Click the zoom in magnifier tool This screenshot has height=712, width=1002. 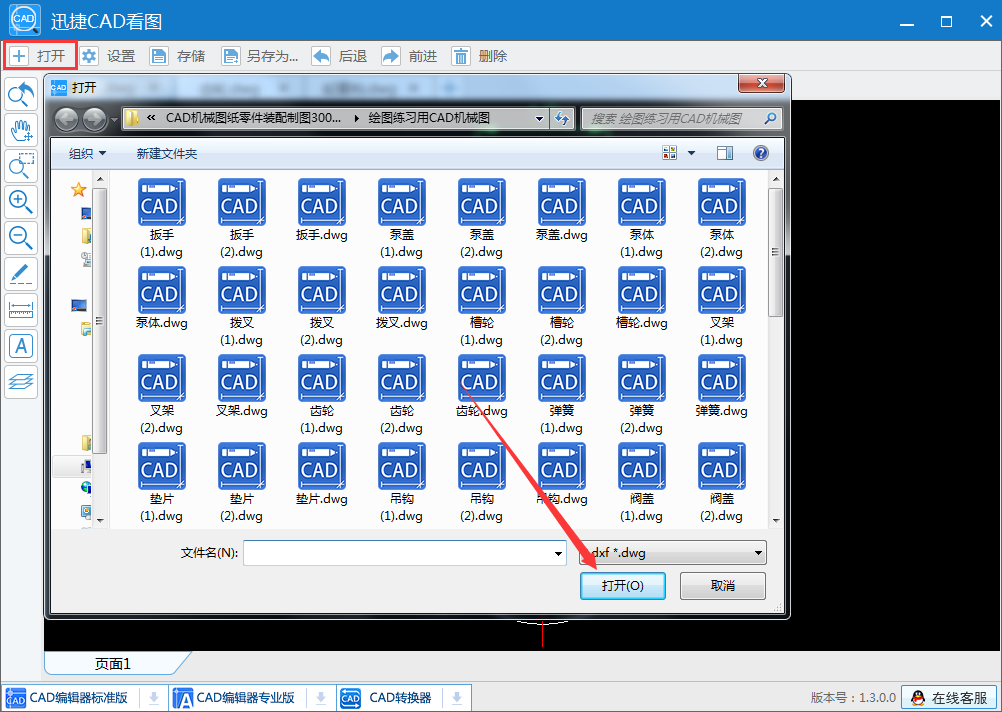[x=21, y=202]
